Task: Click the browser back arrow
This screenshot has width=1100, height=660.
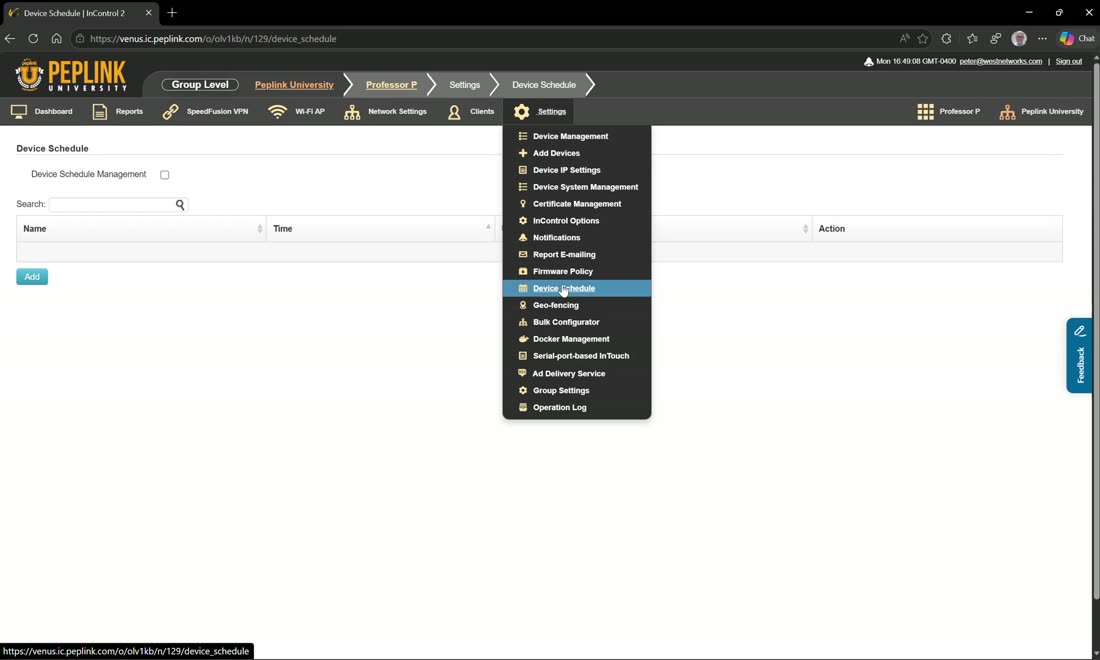Action: [x=10, y=39]
